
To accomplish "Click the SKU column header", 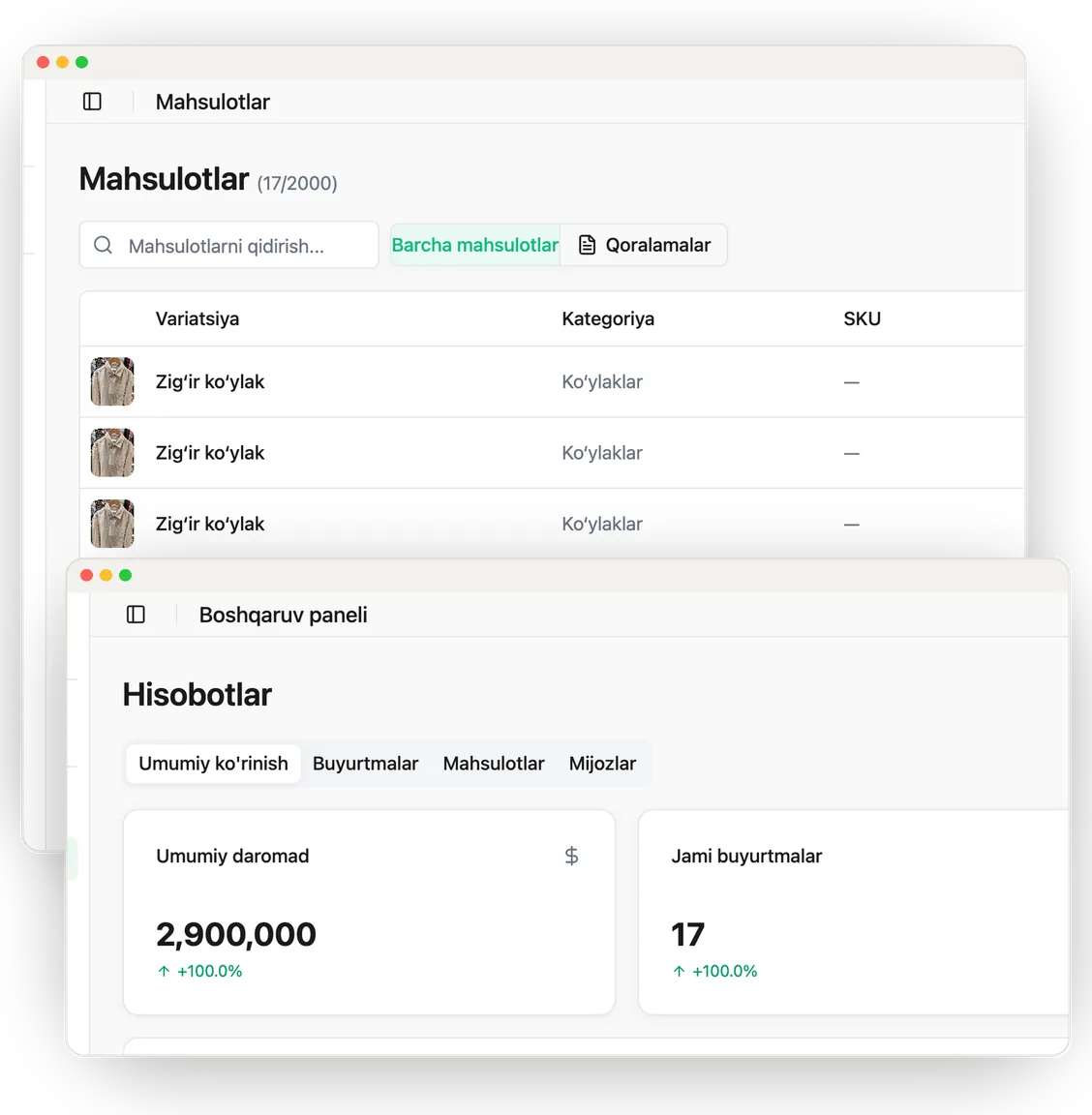I will point(863,318).
